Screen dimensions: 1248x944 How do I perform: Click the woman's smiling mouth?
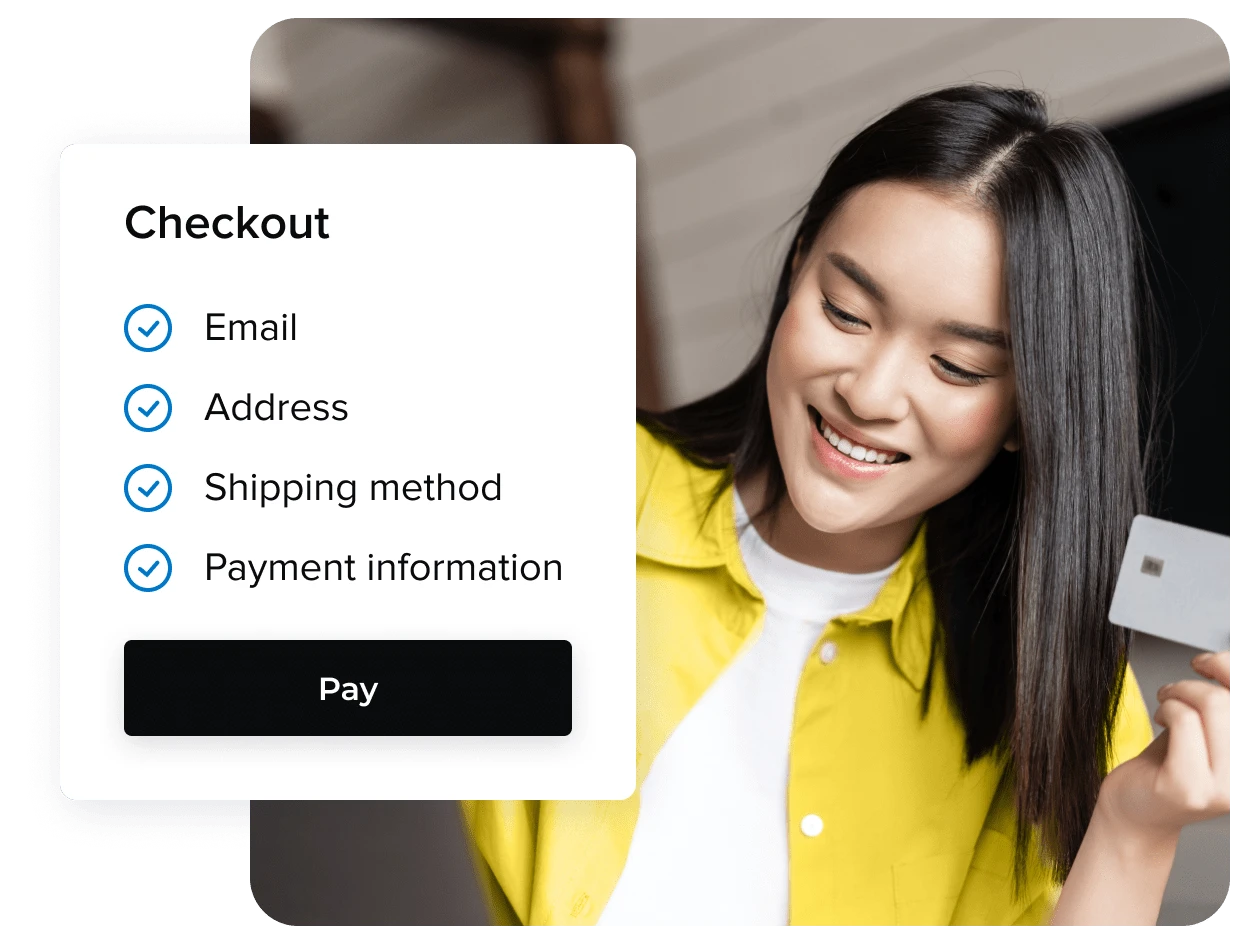856,443
